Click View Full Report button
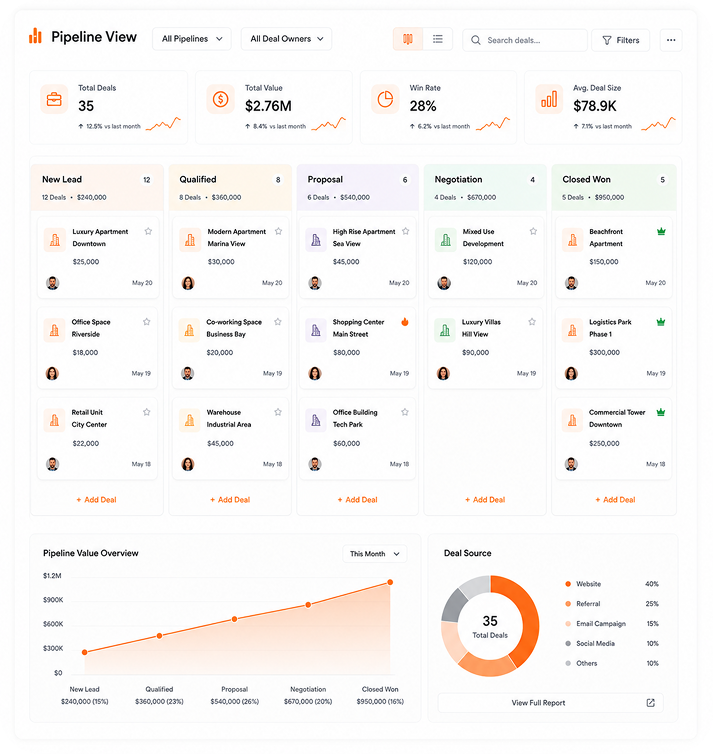This screenshot has height=754, width=713. coord(550,703)
